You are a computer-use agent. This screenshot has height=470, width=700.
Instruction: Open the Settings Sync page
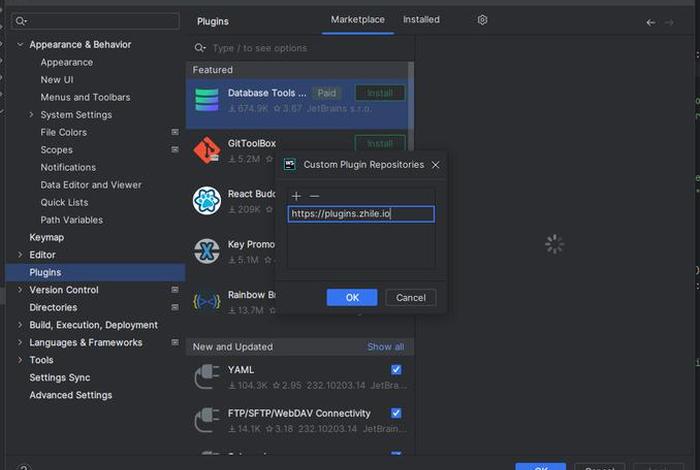(59, 377)
